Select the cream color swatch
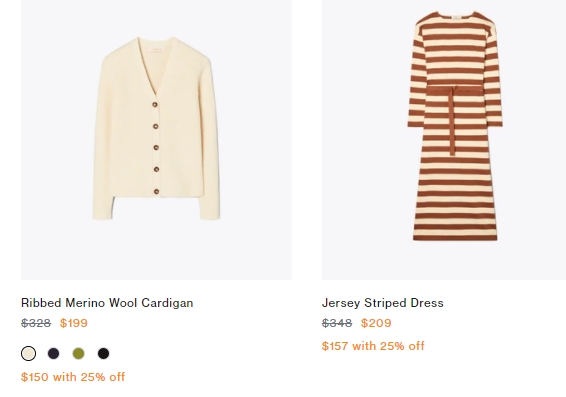This screenshot has width=566, height=397. pyautogui.click(x=29, y=353)
